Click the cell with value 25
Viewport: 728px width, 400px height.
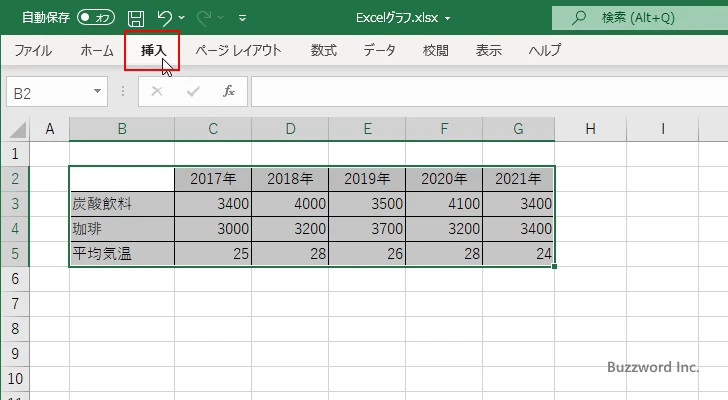pyautogui.click(x=213, y=254)
